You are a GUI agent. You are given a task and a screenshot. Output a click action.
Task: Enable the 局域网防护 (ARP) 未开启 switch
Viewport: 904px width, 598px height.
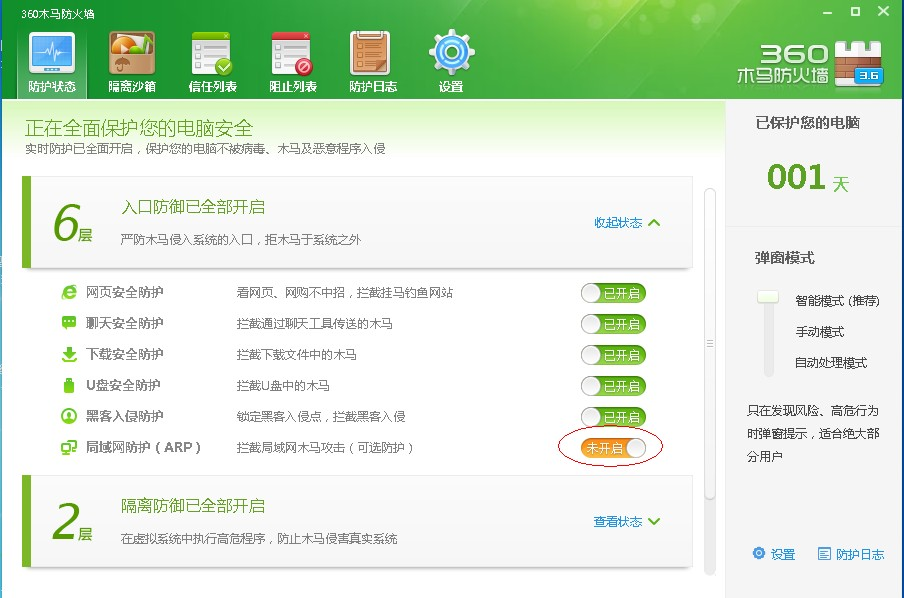(613, 447)
